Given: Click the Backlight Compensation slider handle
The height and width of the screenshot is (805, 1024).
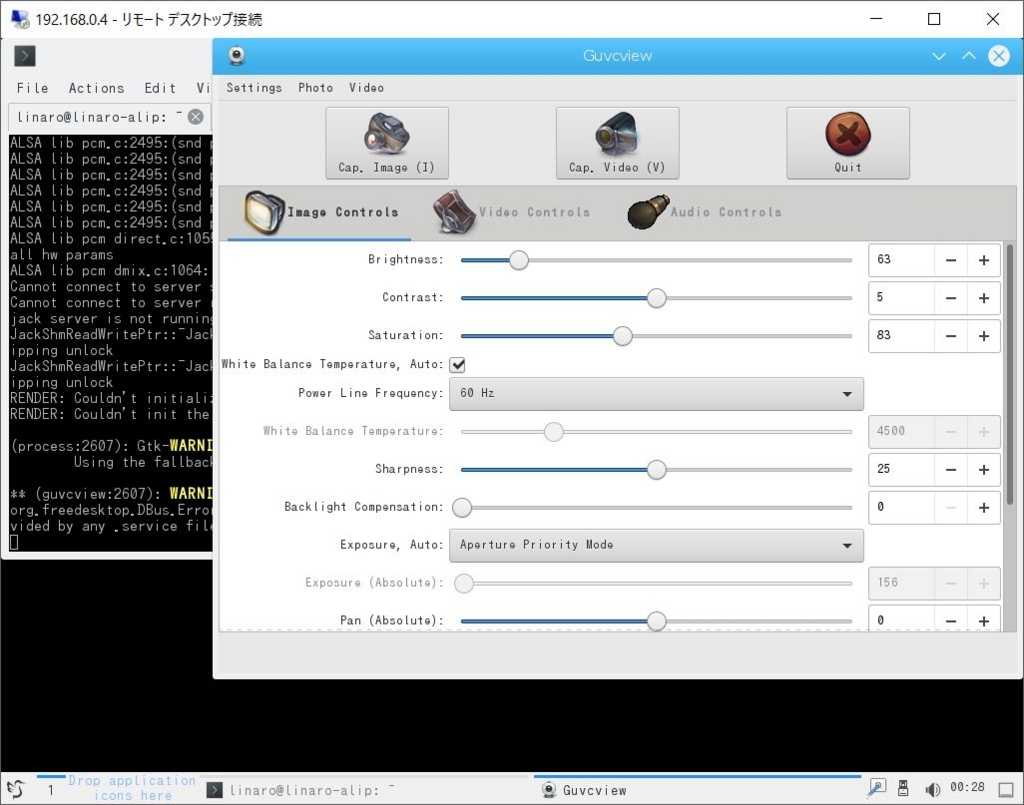Looking at the screenshot, I should click(x=462, y=507).
